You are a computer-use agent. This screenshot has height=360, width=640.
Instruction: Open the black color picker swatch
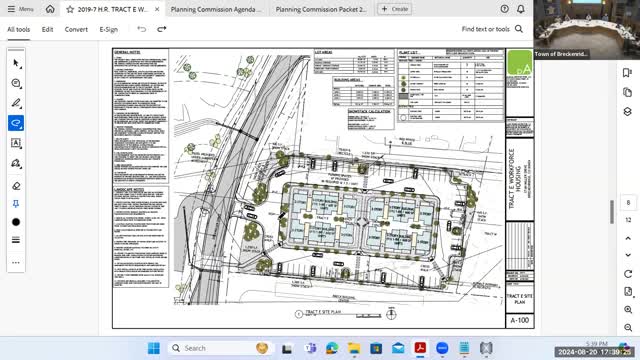[x=16, y=222]
